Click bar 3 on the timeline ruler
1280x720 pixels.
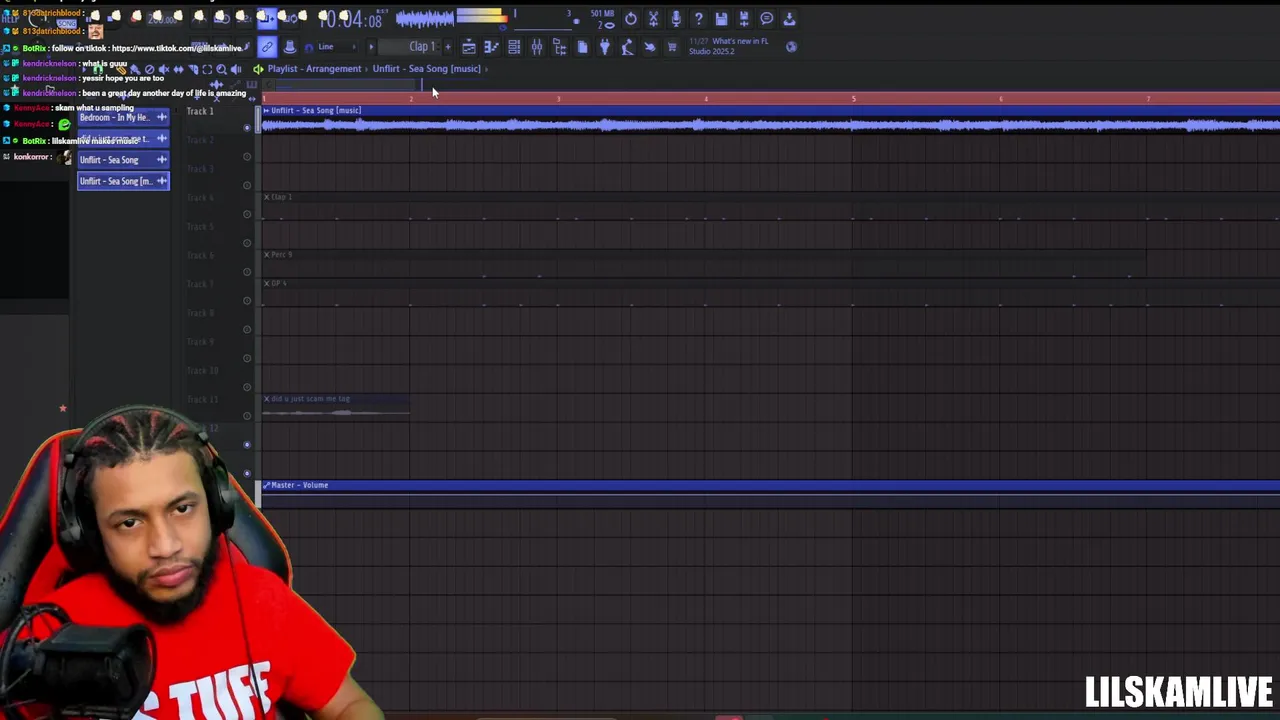coord(558,98)
